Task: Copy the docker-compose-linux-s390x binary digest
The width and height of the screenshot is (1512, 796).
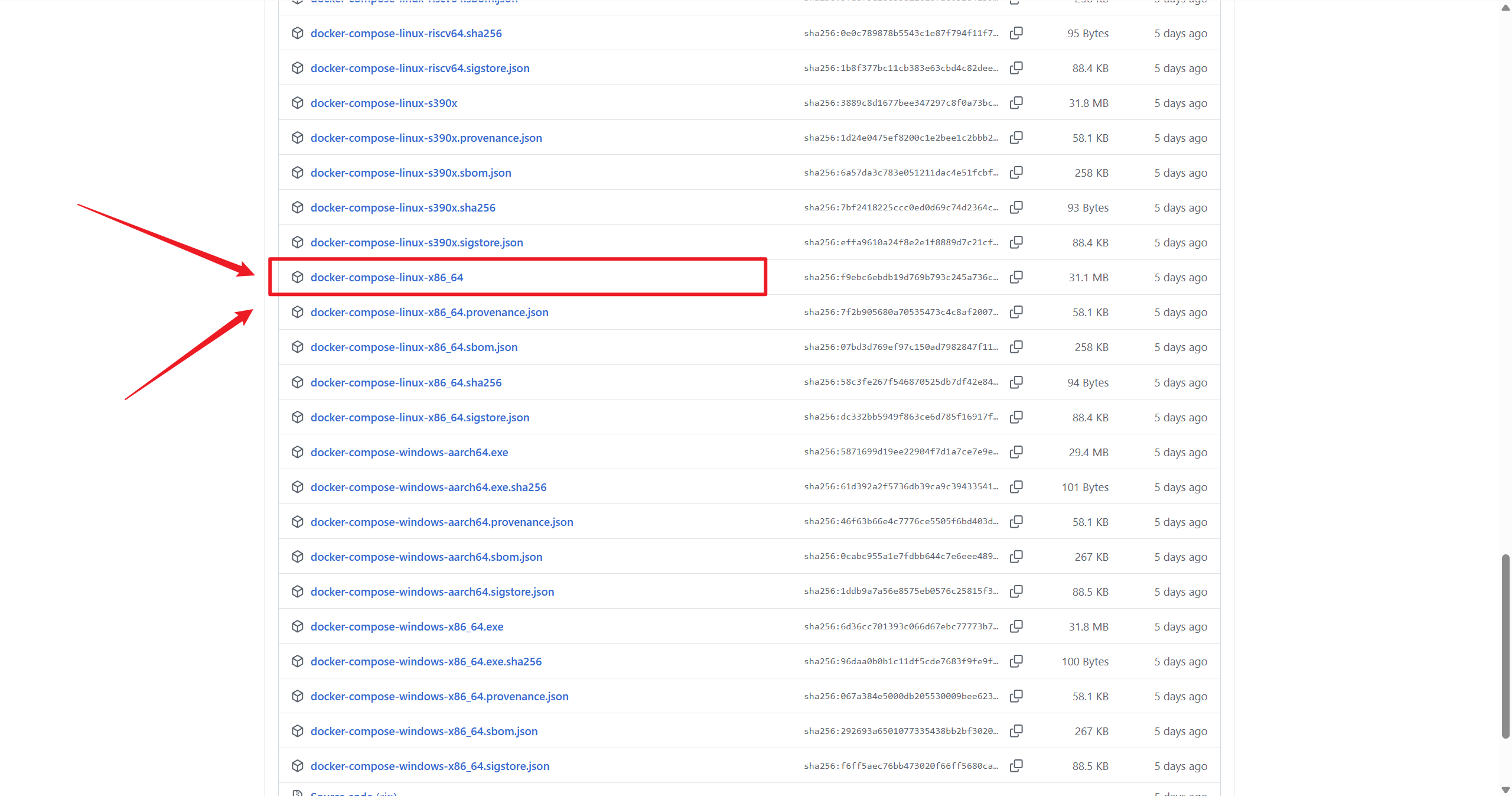Action: pos(1016,103)
